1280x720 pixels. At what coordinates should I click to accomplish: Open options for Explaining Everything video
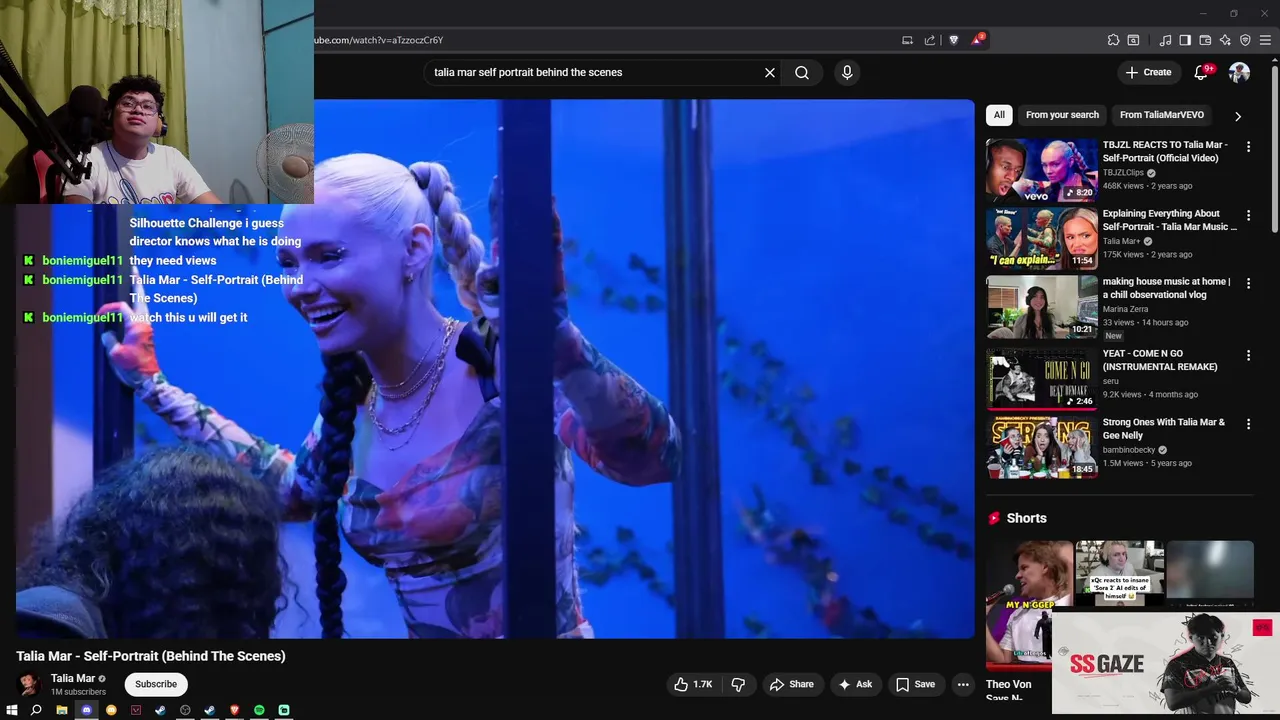click(x=1248, y=215)
